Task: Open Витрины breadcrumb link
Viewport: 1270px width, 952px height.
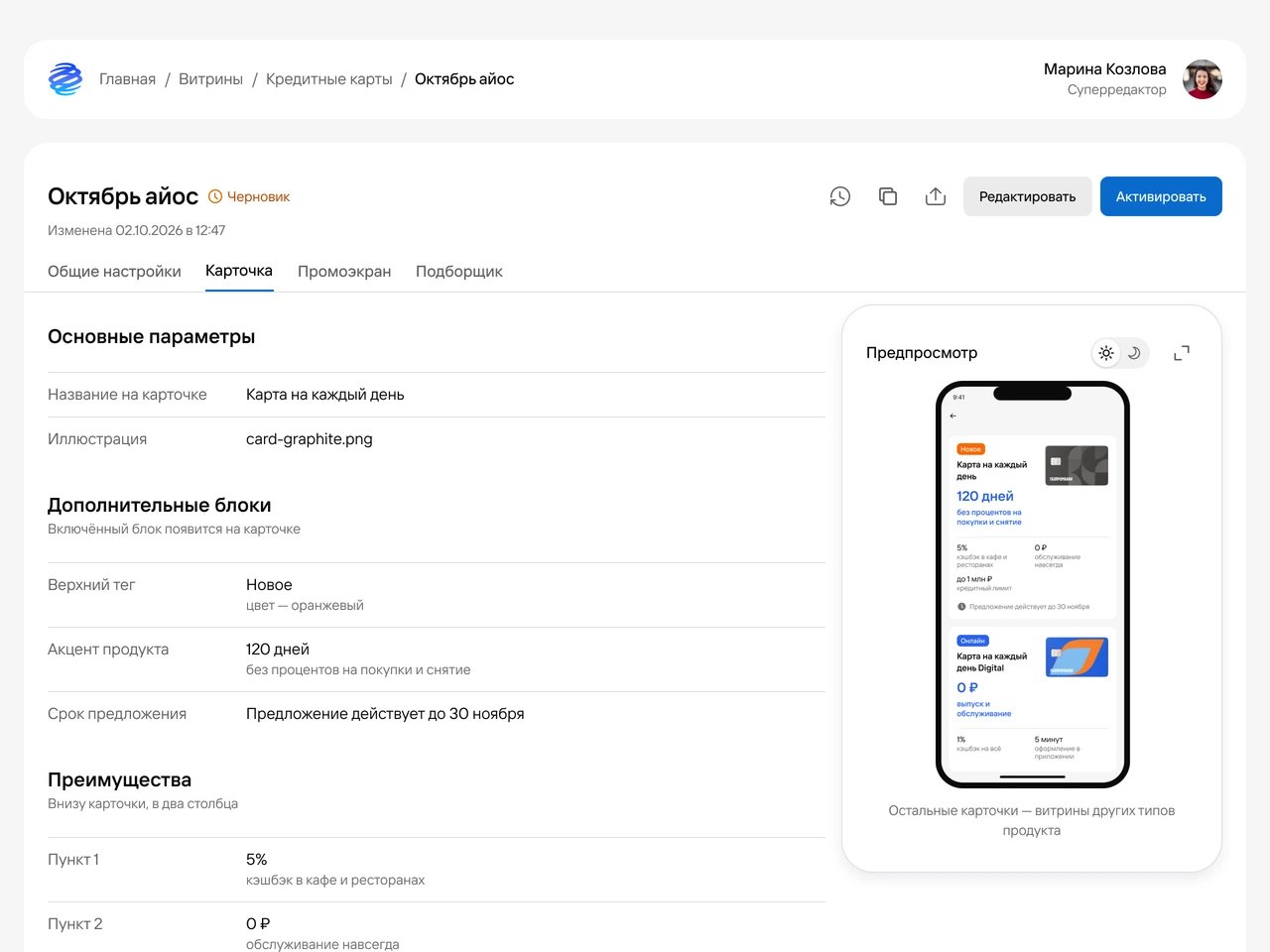Action: coord(210,79)
